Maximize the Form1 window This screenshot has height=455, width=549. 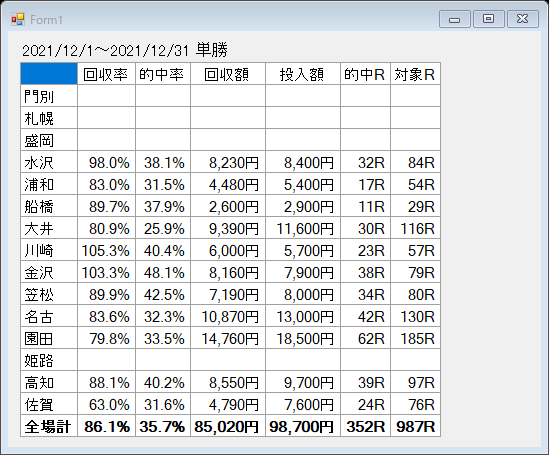click(x=488, y=19)
